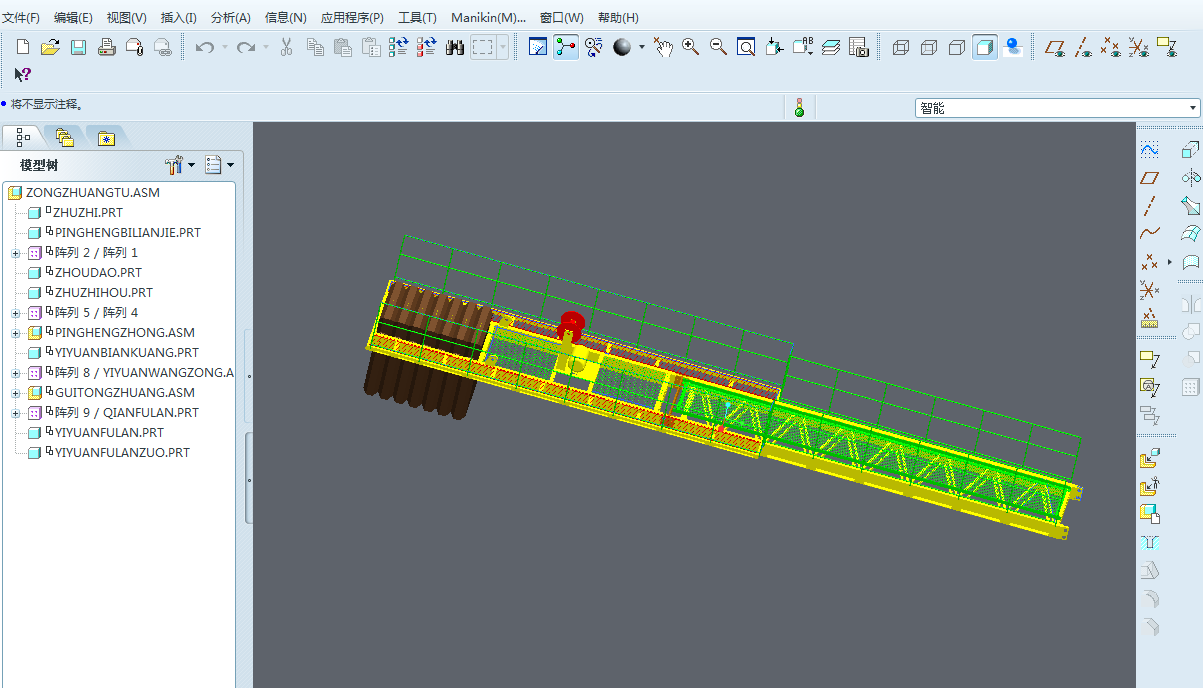Click the sphere appearance color icon
Screen dimensions: 1203x688
[x=622, y=47]
